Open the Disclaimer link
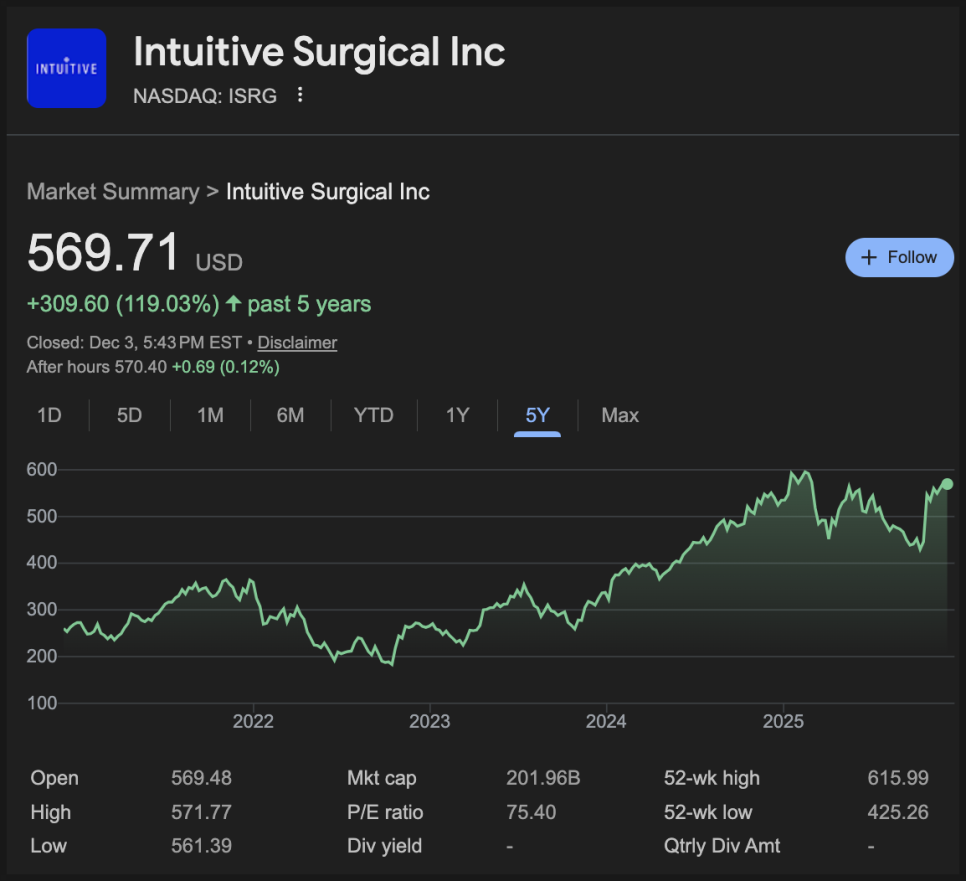This screenshot has width=966, height=881. click(297, 342)
